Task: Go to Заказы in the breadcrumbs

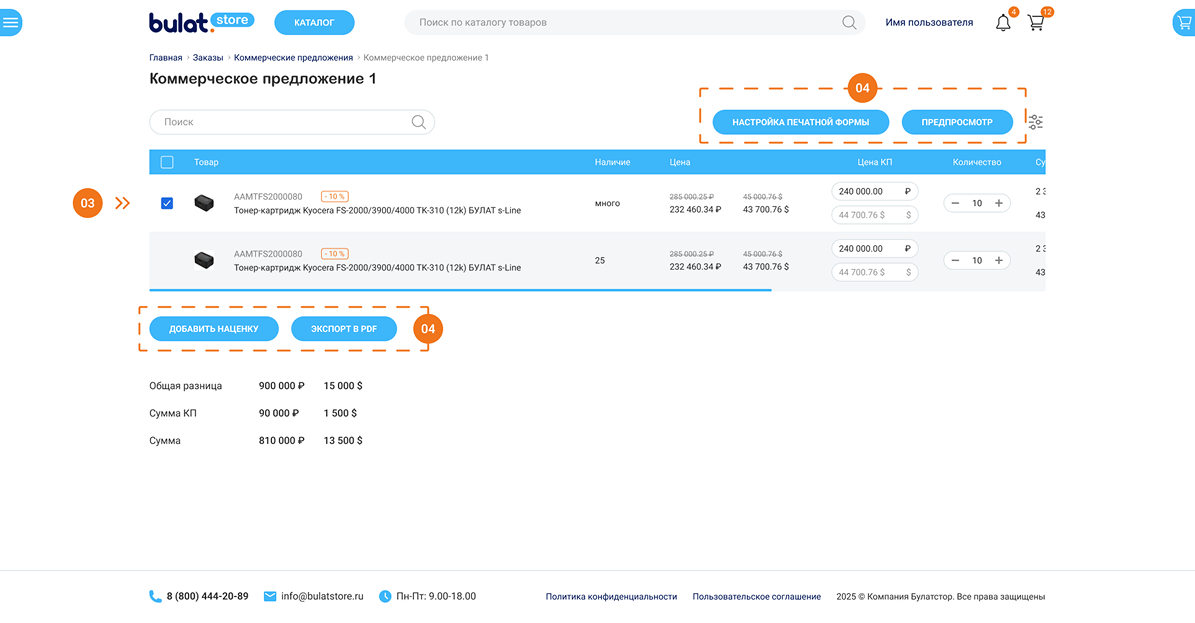Action: tap(208, 58)
